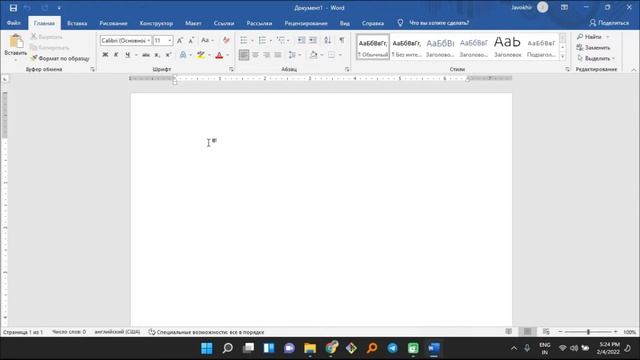Apply the Обычный style
Screen dimensions: 640x360
(373, 47)
